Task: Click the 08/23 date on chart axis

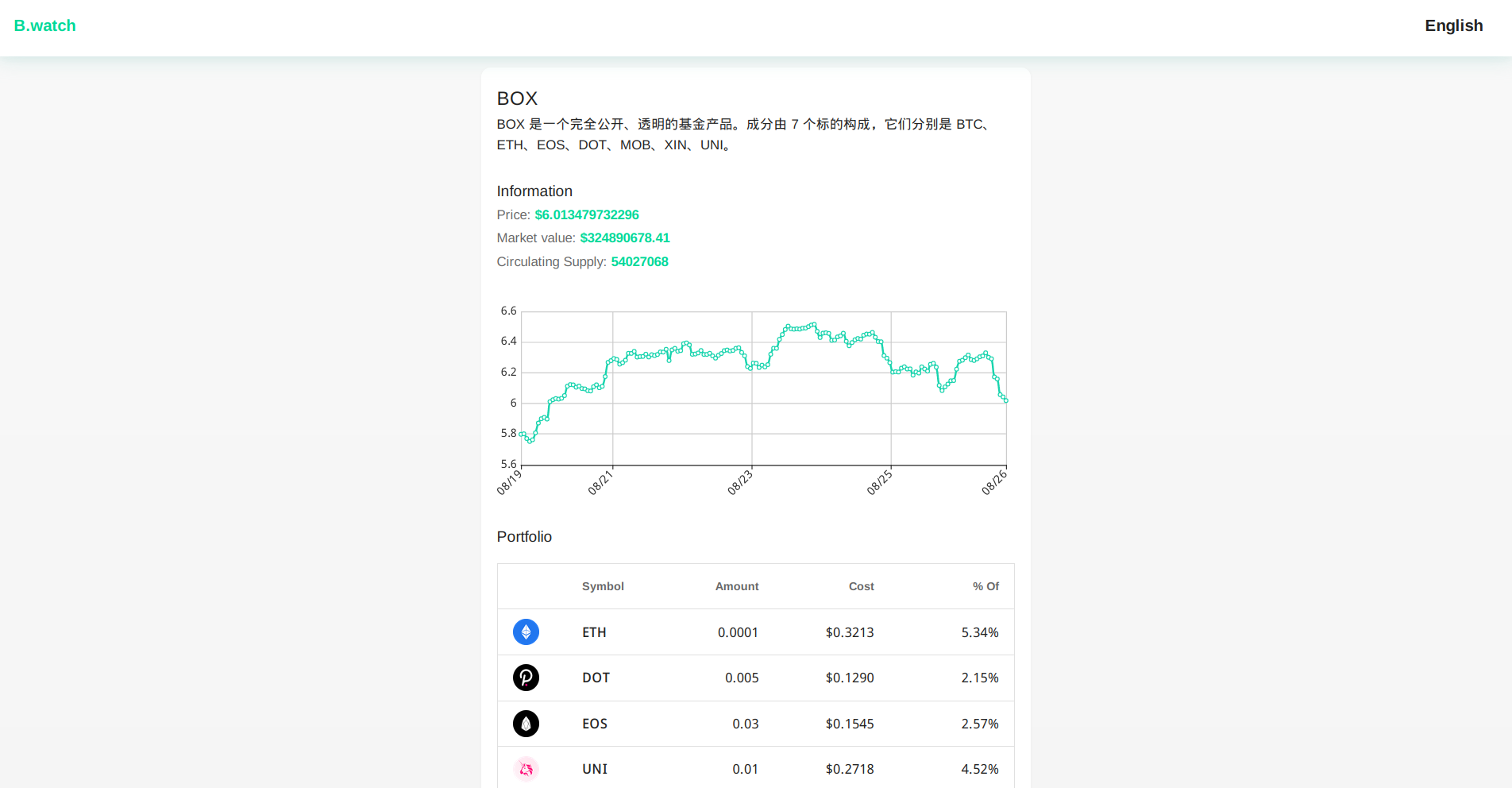Action: click(x=740, y=482)
